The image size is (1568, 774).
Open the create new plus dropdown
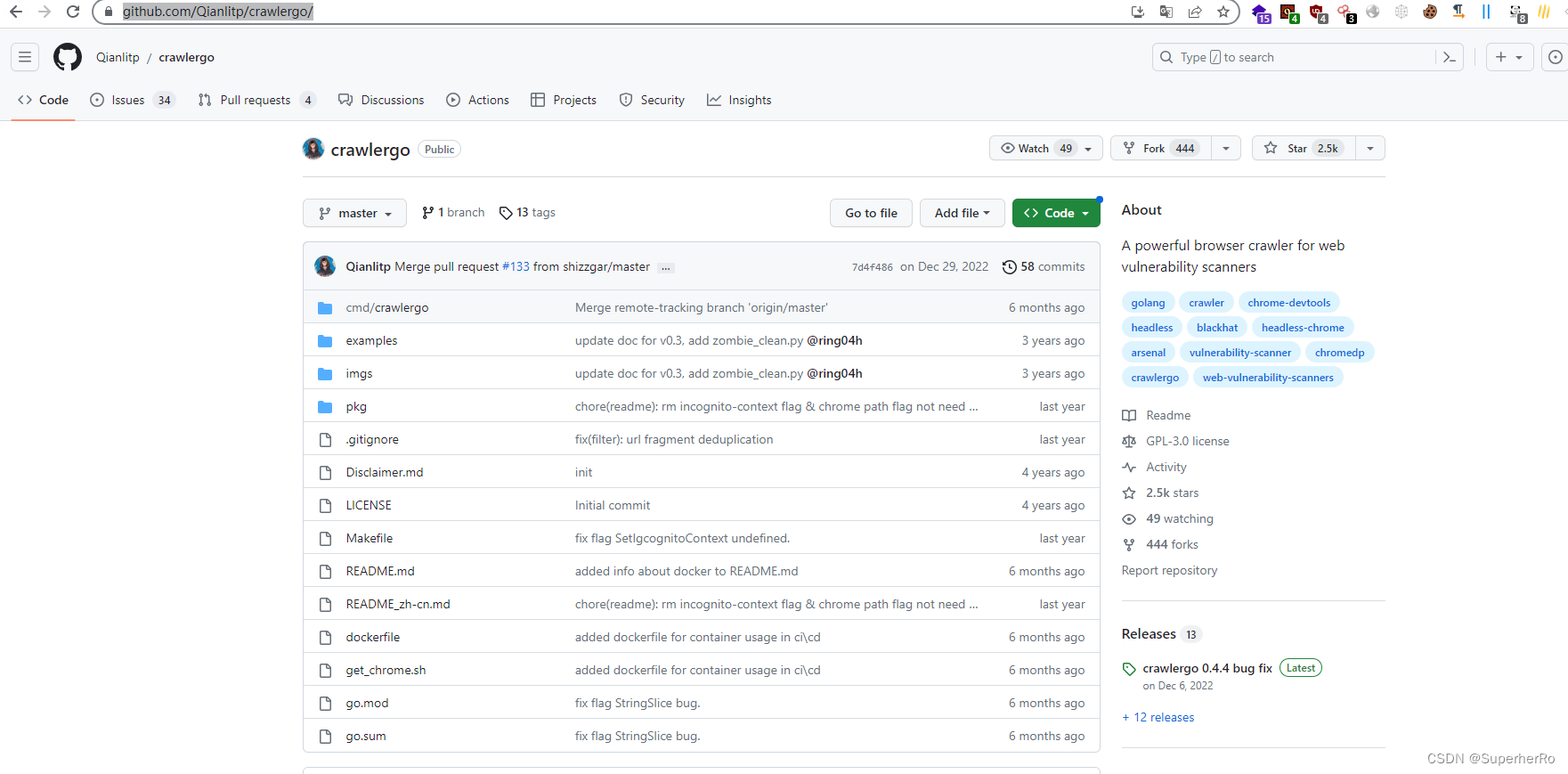(x=1510, y=57)
